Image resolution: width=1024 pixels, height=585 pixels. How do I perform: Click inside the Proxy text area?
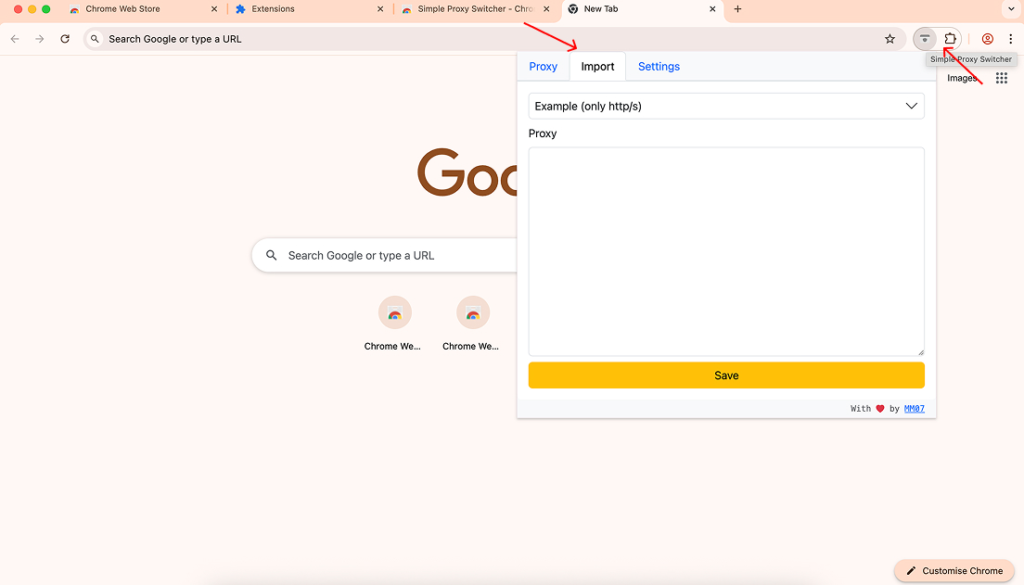pos(726,250)
